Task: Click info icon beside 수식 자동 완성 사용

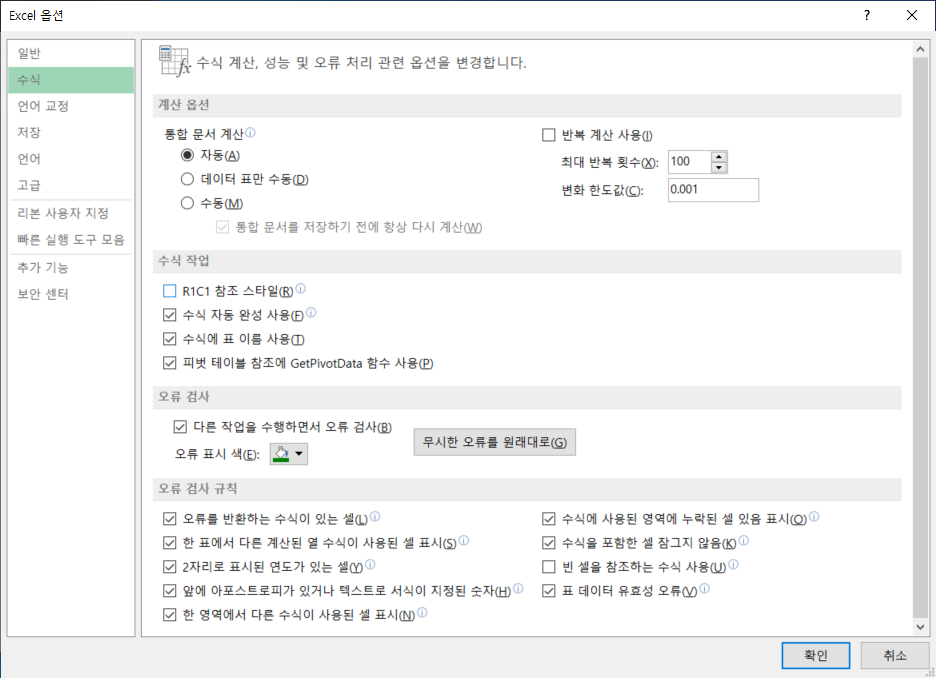Action: [x=311, y=312]
